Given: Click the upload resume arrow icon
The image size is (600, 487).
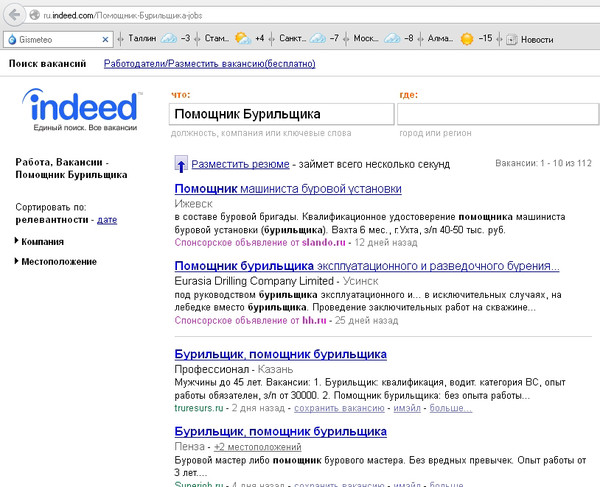Looking at the screenshot, I should pyautogui.click(x=181, y=164).
